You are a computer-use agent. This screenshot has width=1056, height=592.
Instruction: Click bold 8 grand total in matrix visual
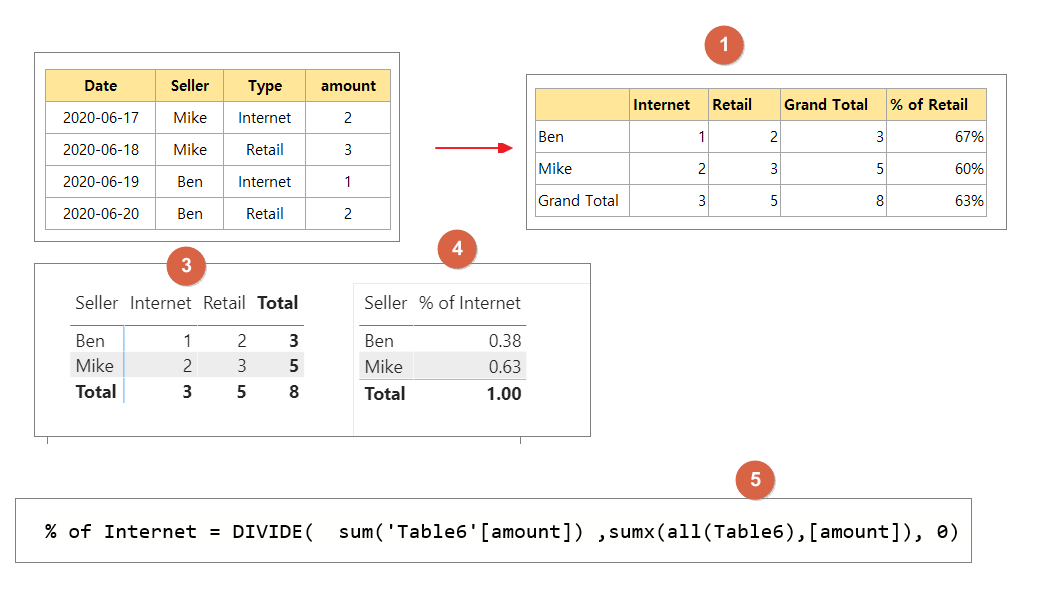tap(294, 392)
